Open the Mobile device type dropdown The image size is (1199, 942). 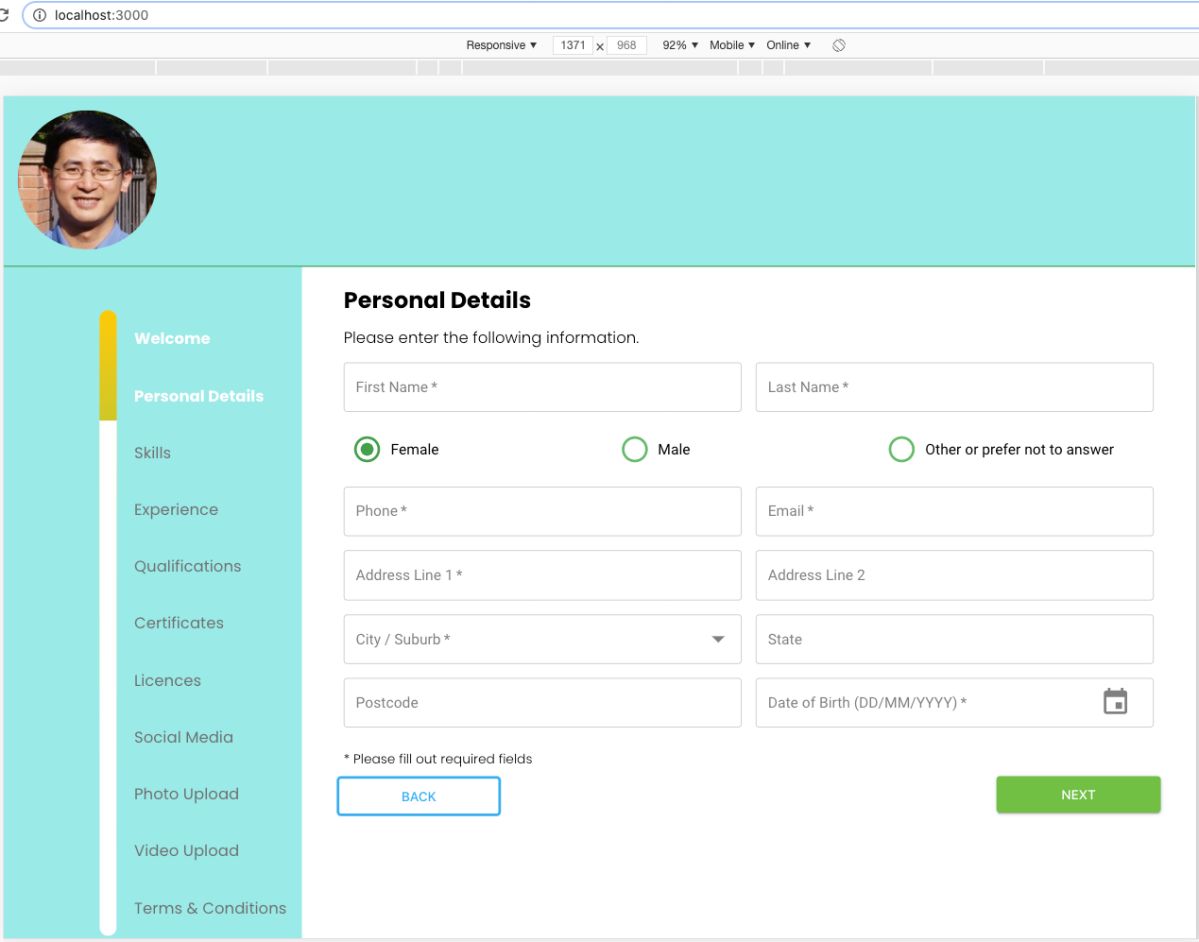pos(732,45)
